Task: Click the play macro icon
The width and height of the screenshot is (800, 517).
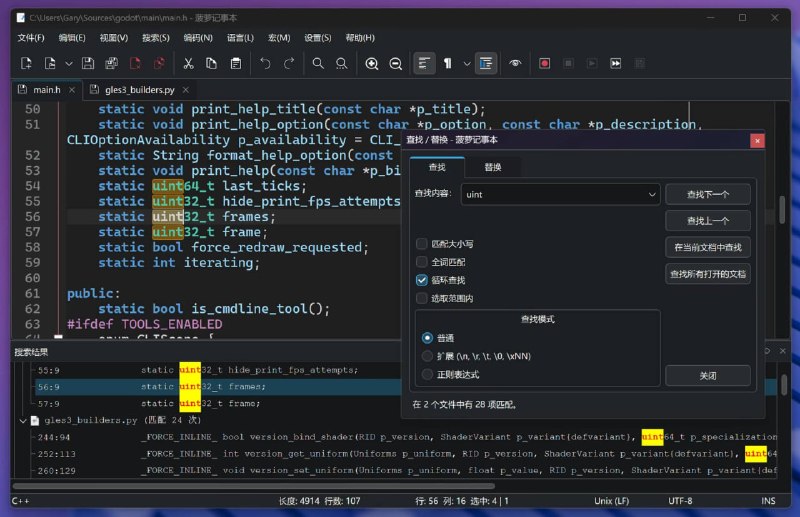Action: pyautogui.click(x=592, y=63)
